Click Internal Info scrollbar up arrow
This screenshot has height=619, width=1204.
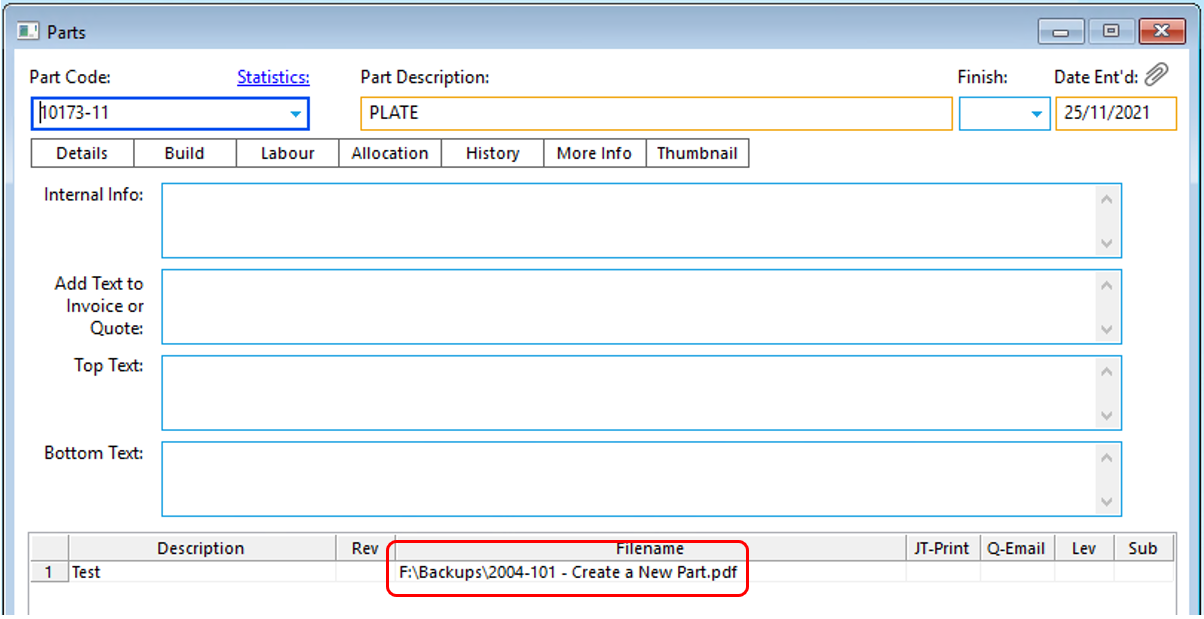click(x=1107, y=198)
